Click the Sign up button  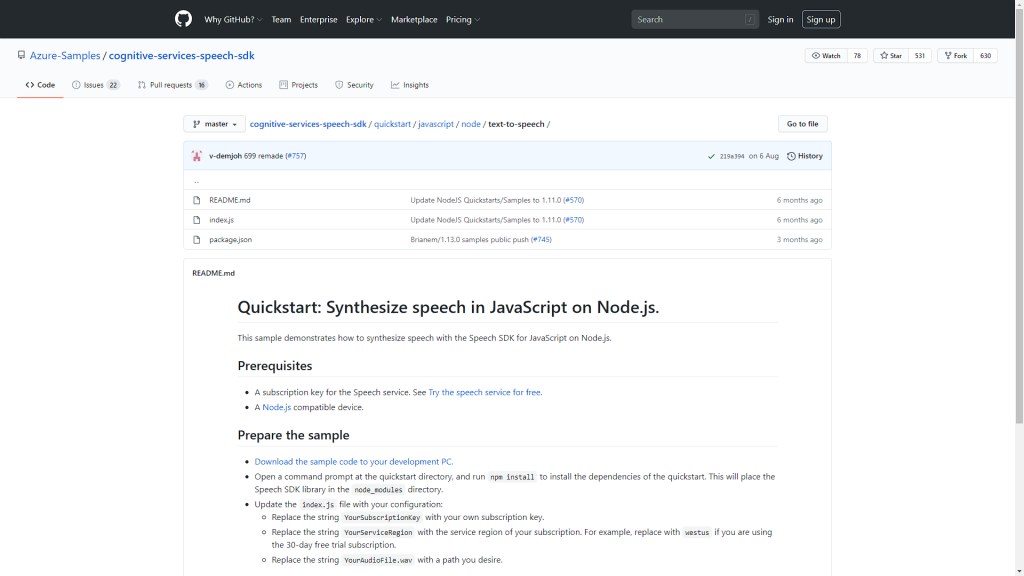click(821, 20)
